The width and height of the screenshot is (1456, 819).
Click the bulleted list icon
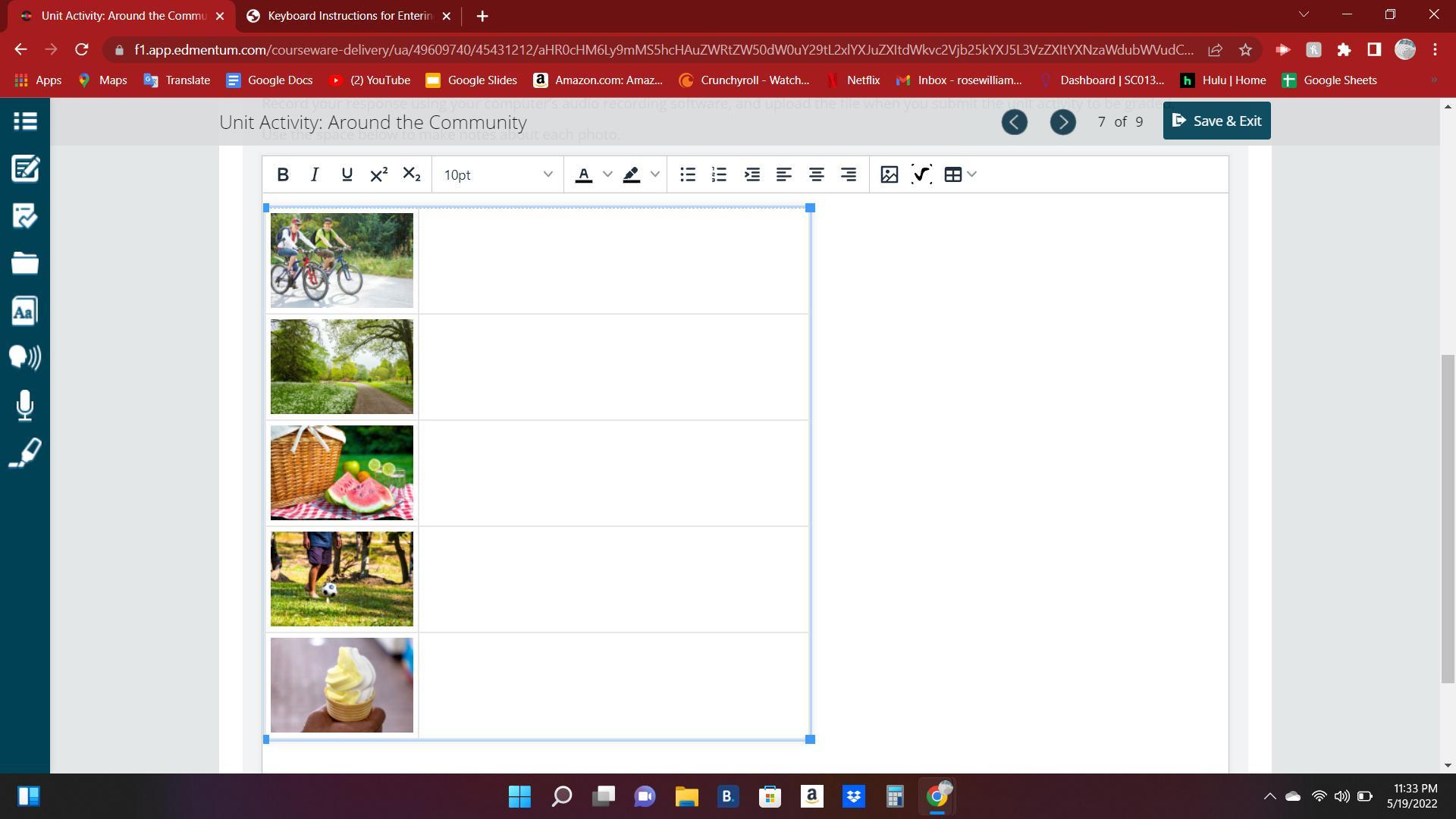tap(687, 174)
